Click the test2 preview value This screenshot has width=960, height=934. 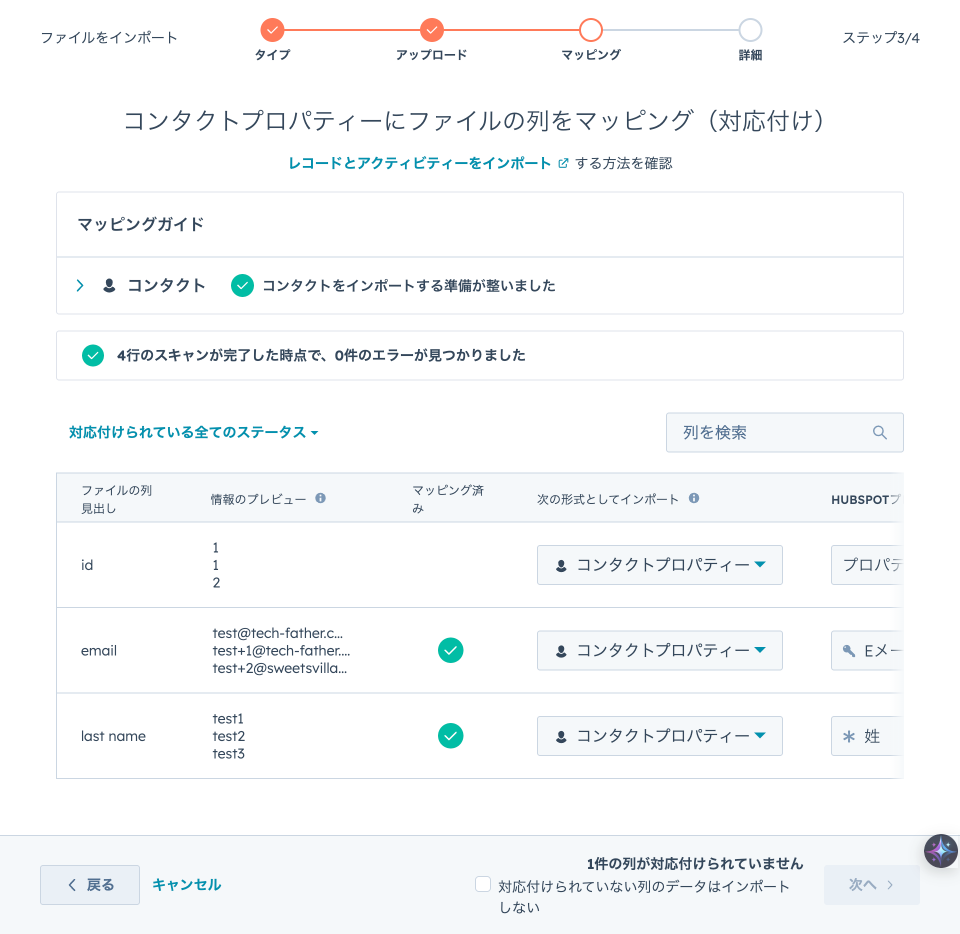click(228, 736)
